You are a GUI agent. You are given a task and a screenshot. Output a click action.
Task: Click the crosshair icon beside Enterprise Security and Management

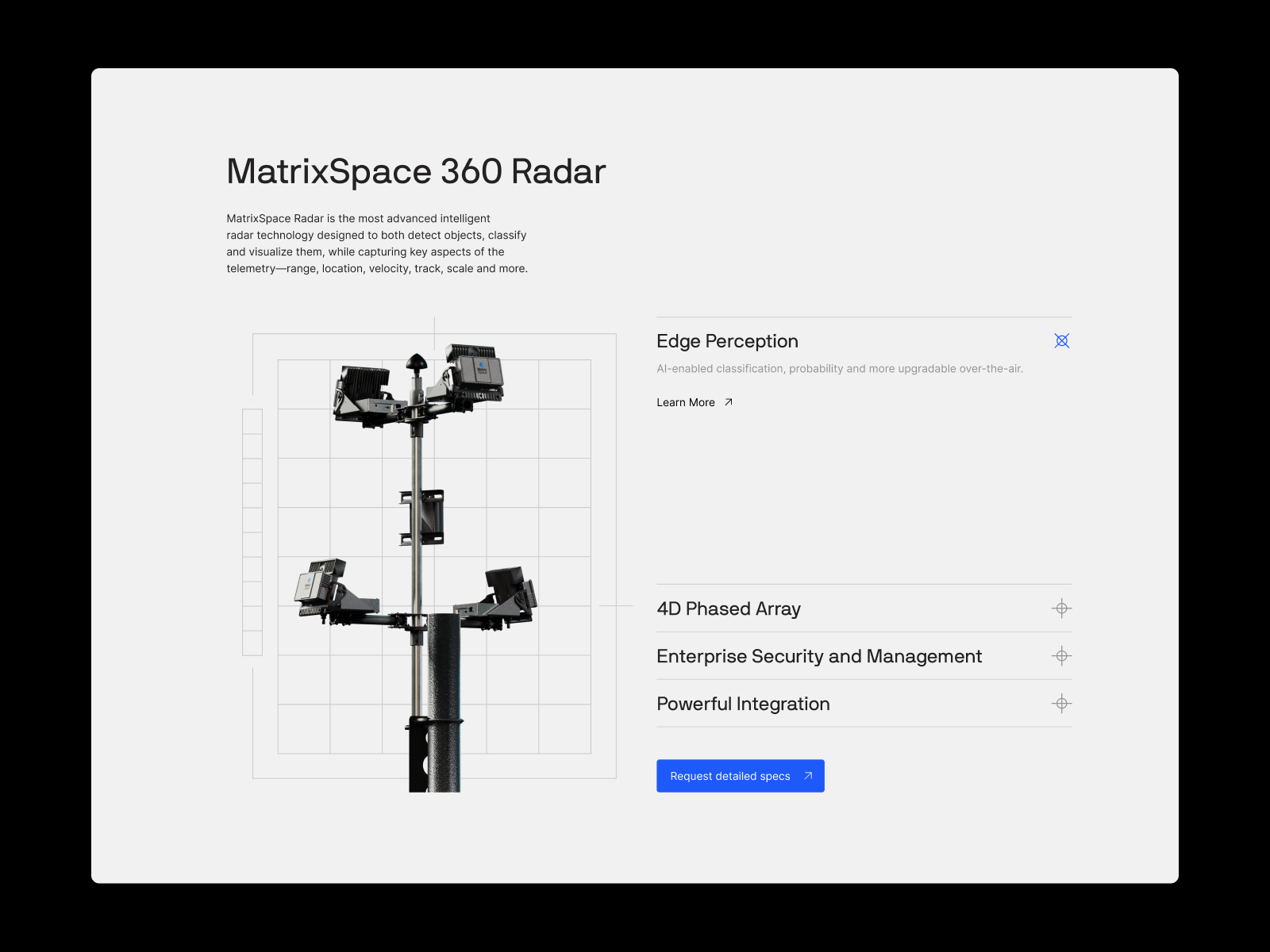(1061, 656)
